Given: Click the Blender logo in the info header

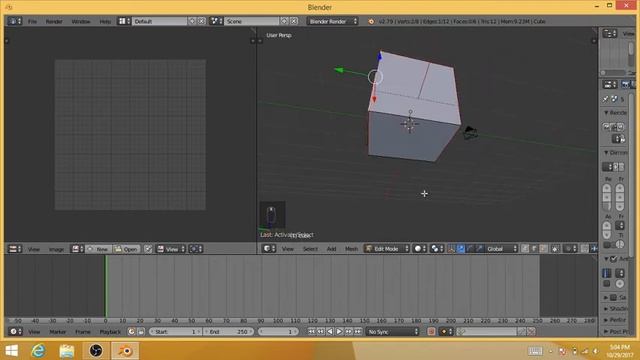Looking at the screenshot, I should coord(371,21).
